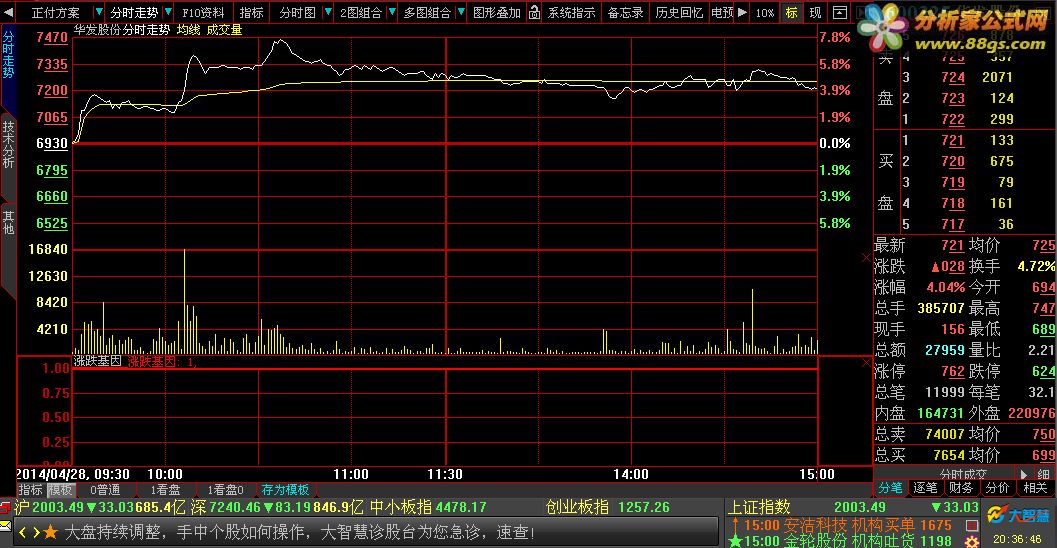Switch to 技术分析 vertical side tab
Viewport: 1057px width, 548px height.
8,144
